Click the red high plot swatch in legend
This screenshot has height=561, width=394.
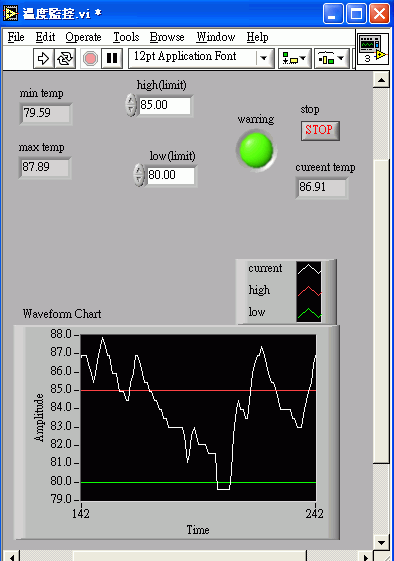click(309, 291)
